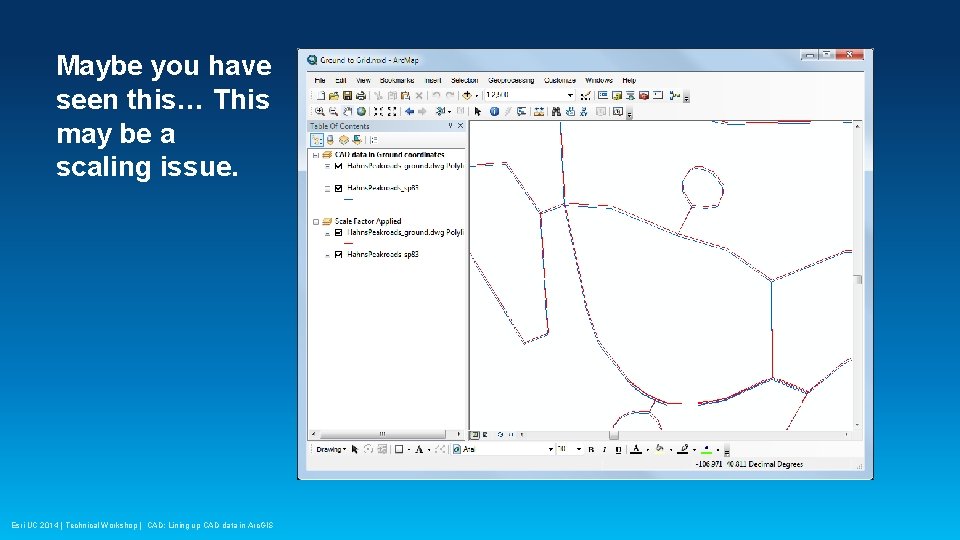Open the File menu
The width and height of the screenshot is (960, 540).
click(x=320, y=80)
